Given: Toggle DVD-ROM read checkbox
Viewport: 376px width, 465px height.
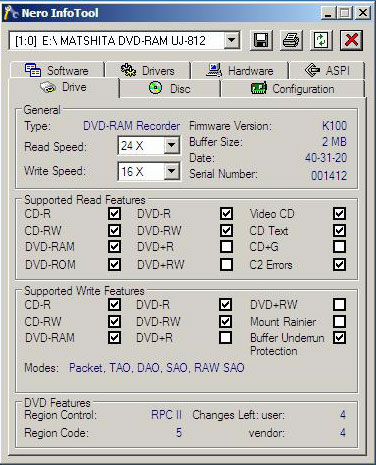Looking at the screenshot, I should (114, 264).
